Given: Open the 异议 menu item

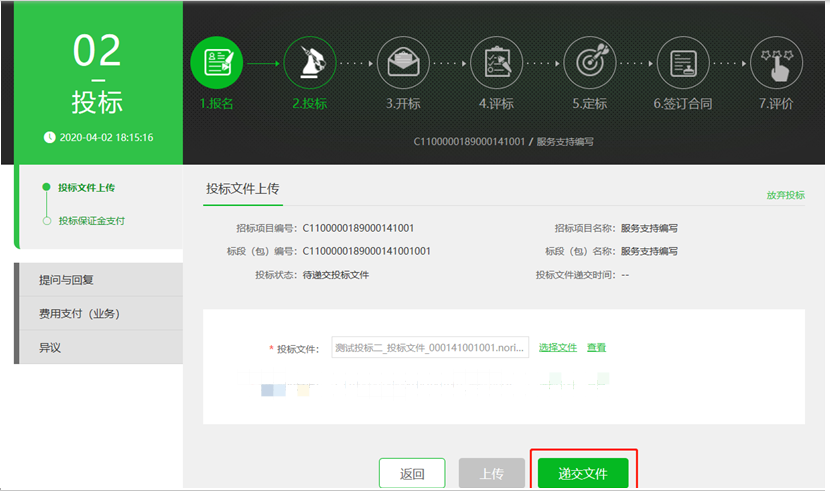Looking at the screenshot, I should point(101,348).
